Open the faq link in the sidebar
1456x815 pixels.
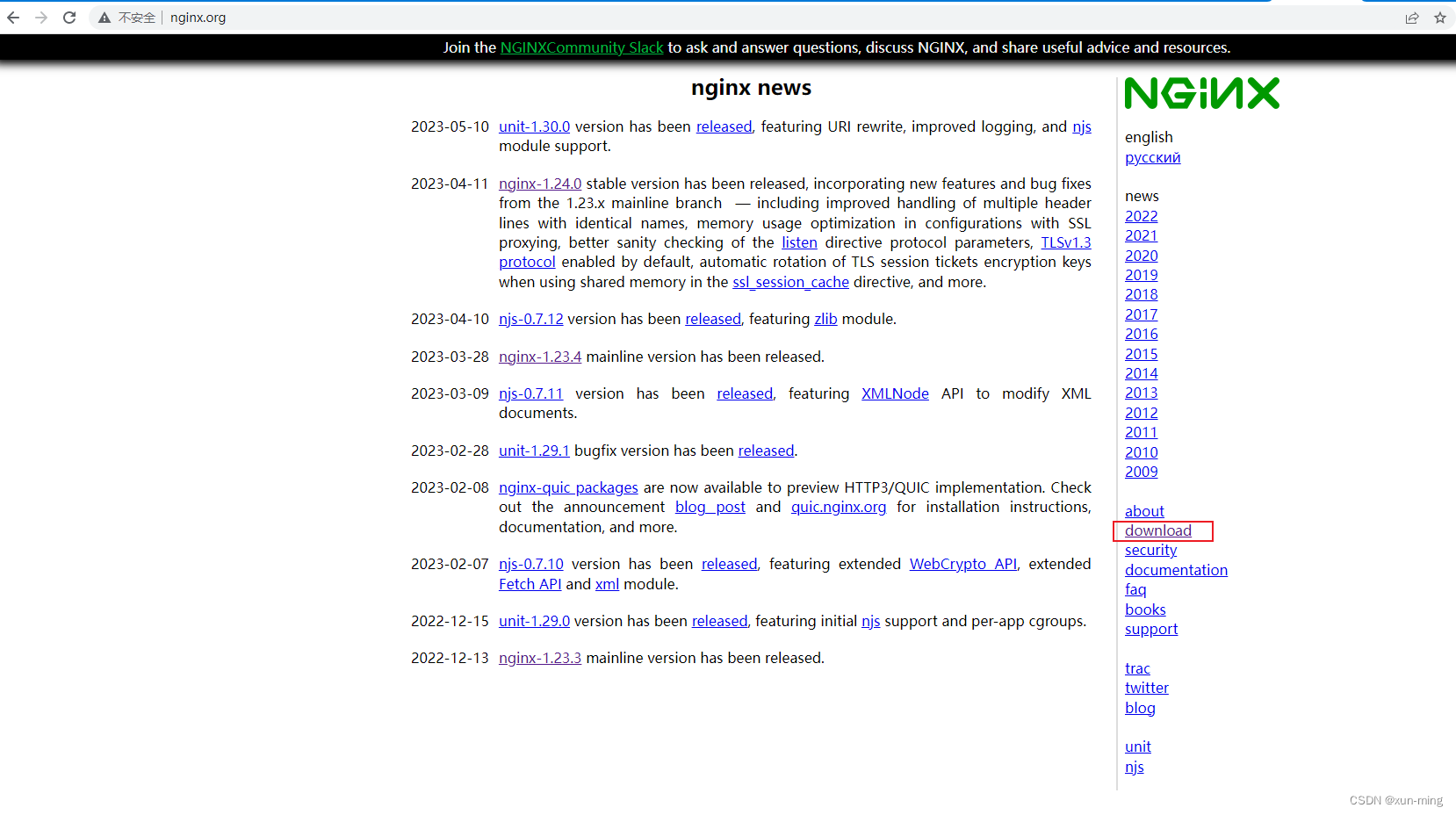pos(1135,589)
